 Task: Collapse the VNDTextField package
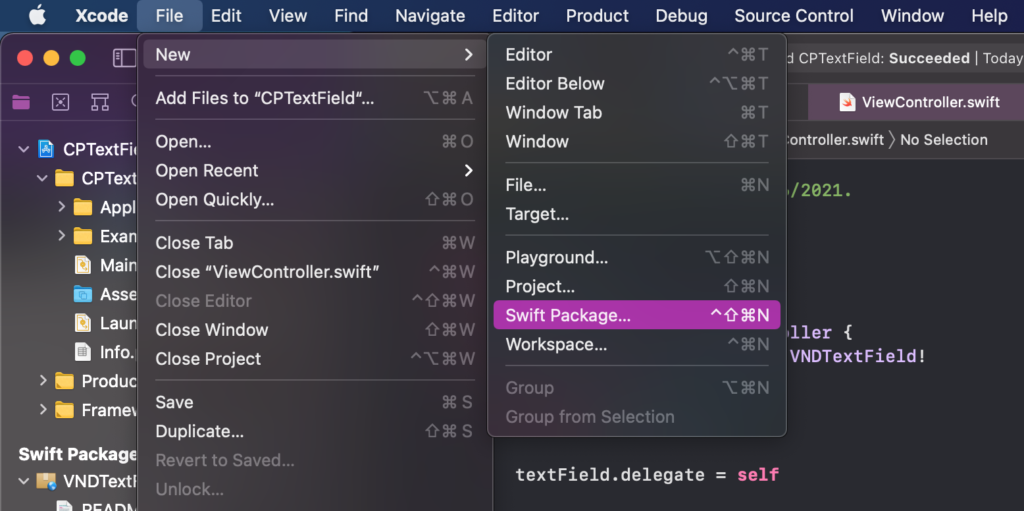pyautogui.click(x=24, y=482)
